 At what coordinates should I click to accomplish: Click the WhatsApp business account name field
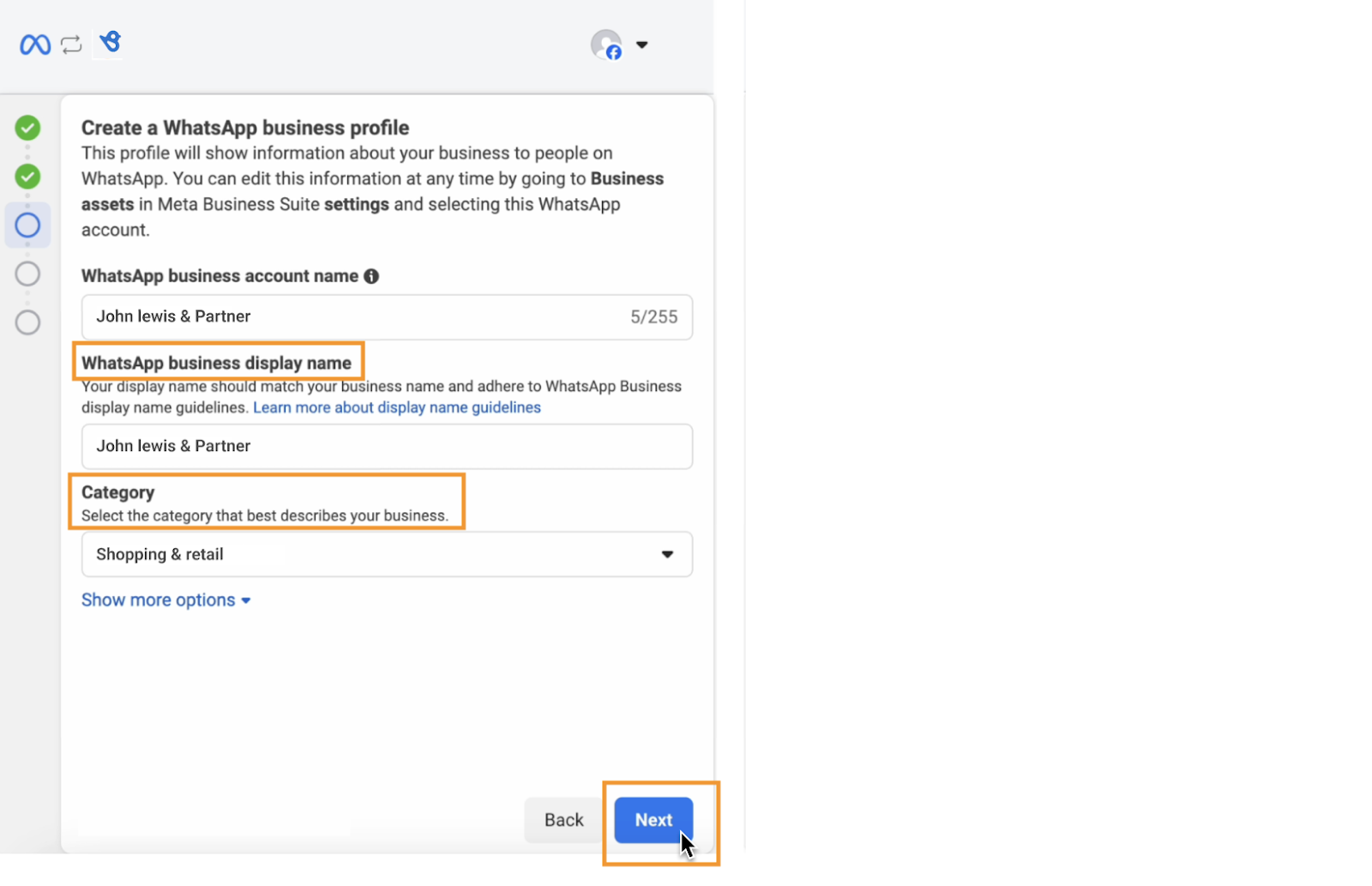click(387, 316)
